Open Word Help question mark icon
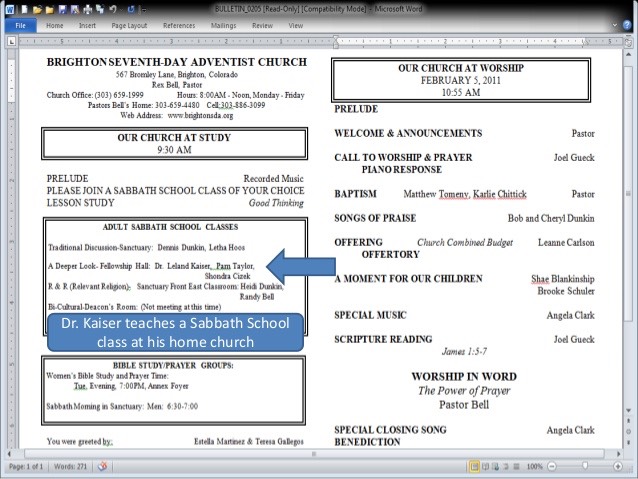Image resolution: width=638 pixels, height=479 pixels. pyautogui.click(x=627, y=25)
